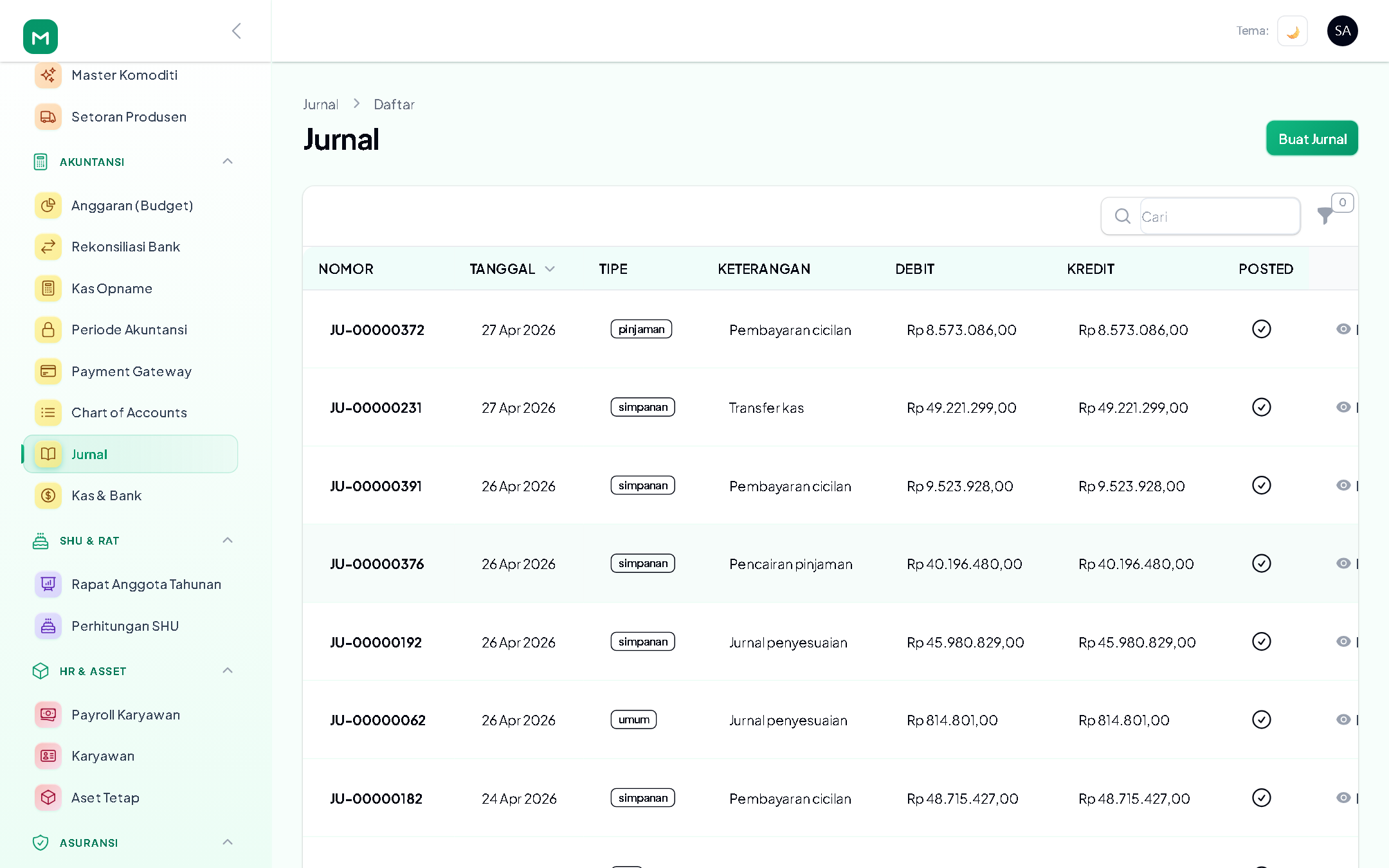
Task: Click the Pencairan pinjaman description
Action: 791,564
